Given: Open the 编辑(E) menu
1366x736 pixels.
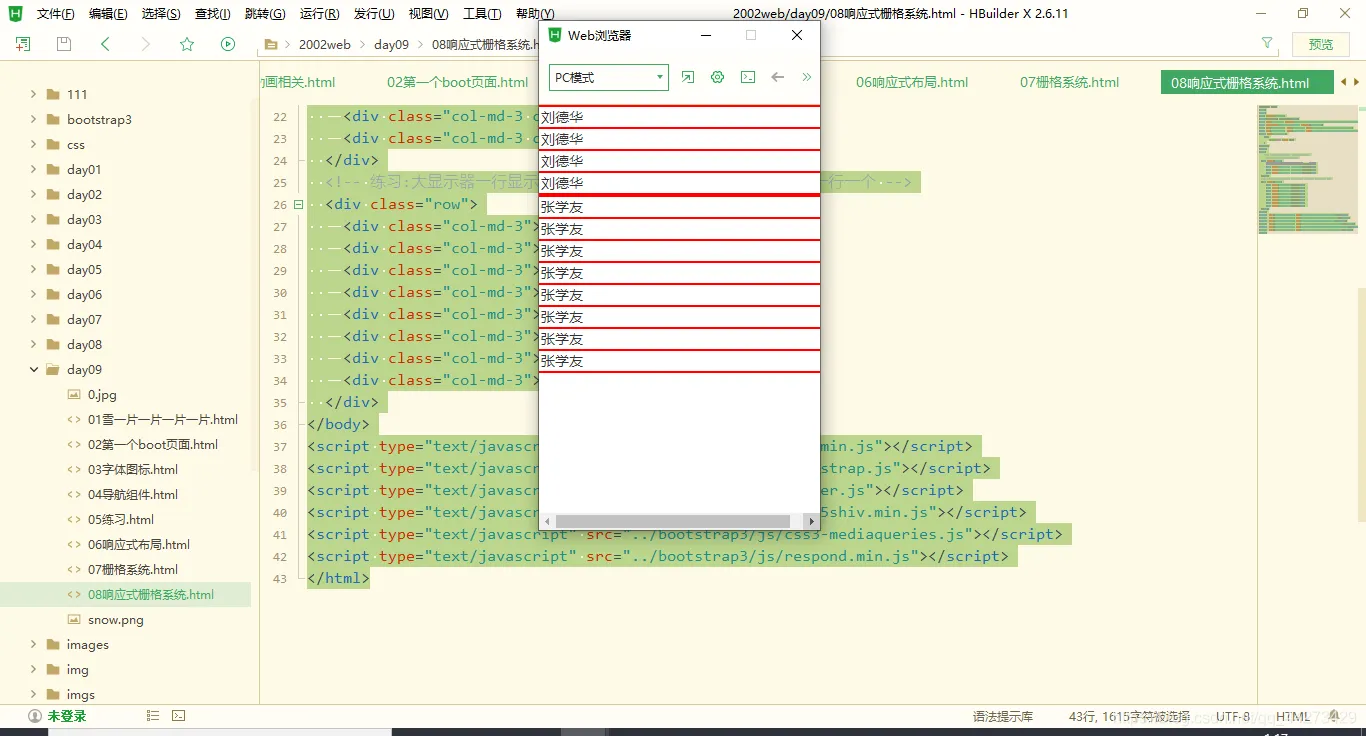Looking at the screenshot, I should (108, 14).
